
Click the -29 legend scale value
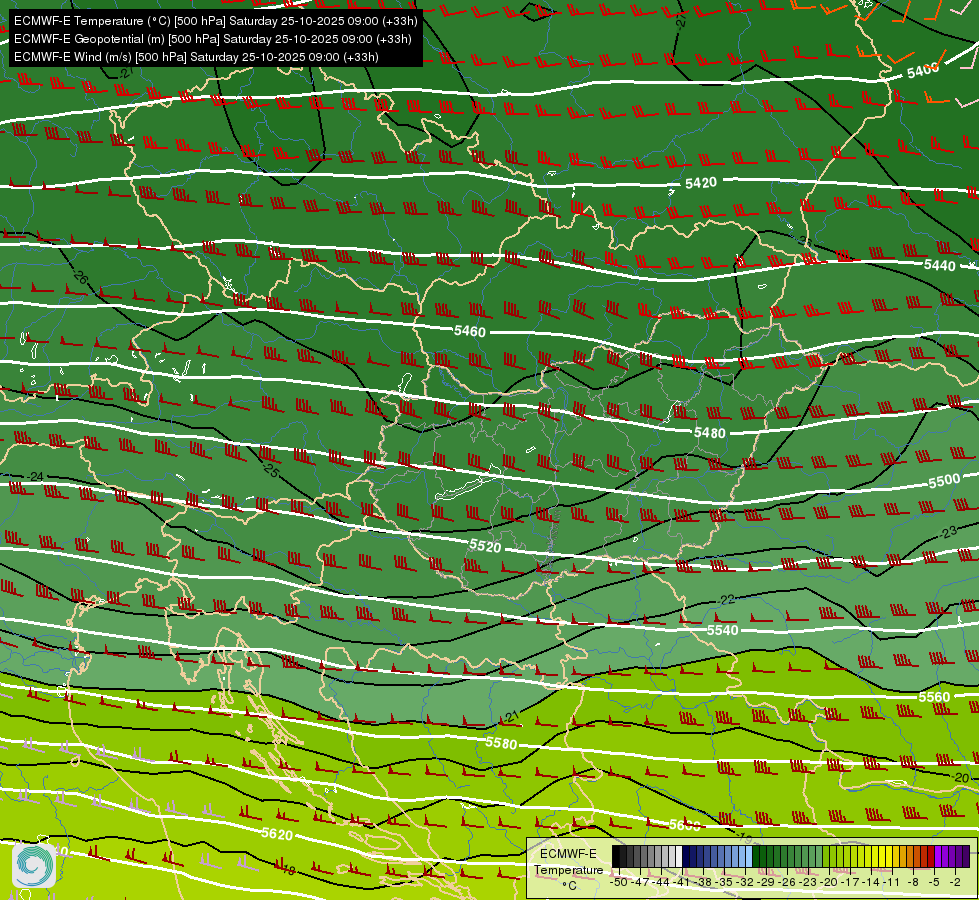click(x=765, y=883)
